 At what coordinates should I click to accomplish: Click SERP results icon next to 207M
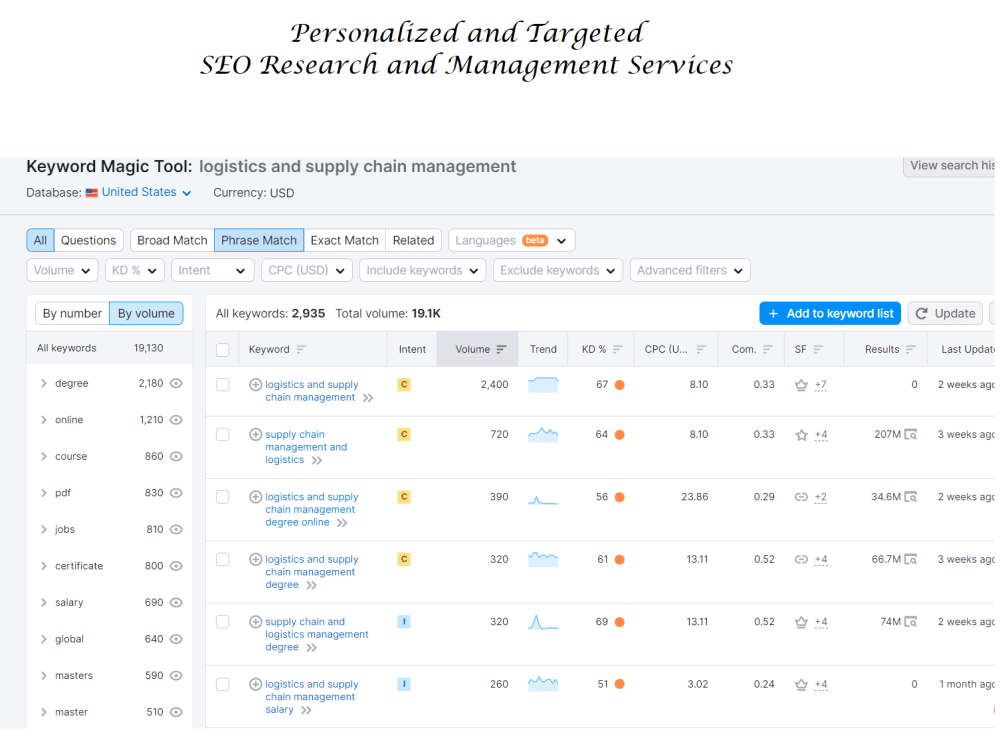click(x=911, y=434)
